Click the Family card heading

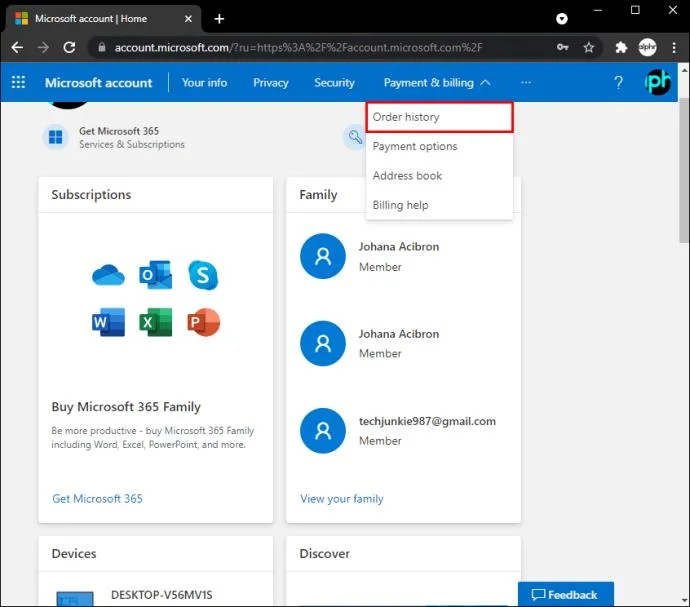[x=318, y=195]
